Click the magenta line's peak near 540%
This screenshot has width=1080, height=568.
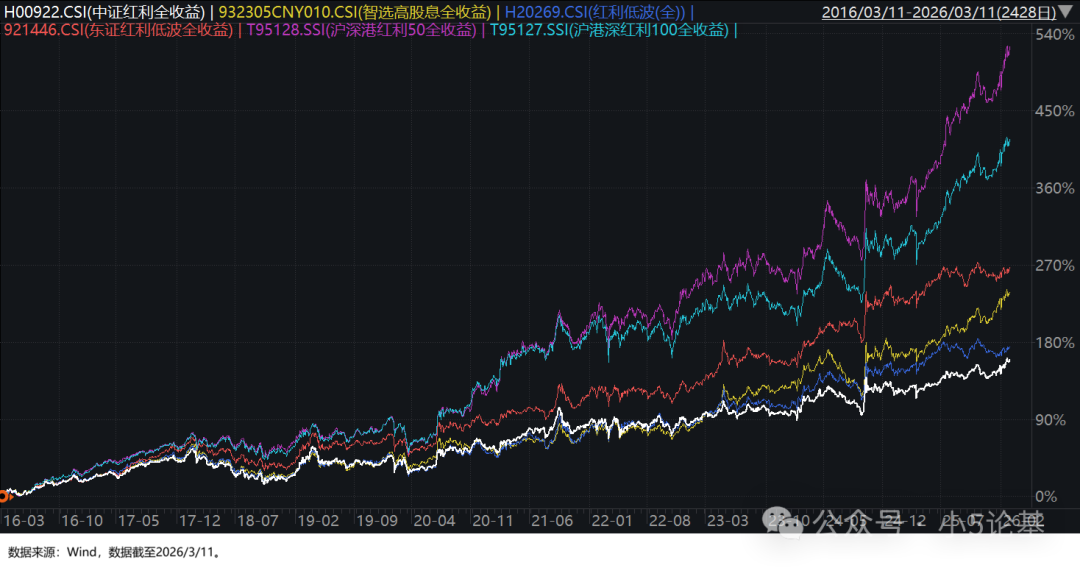click(x=1007, y=48)
